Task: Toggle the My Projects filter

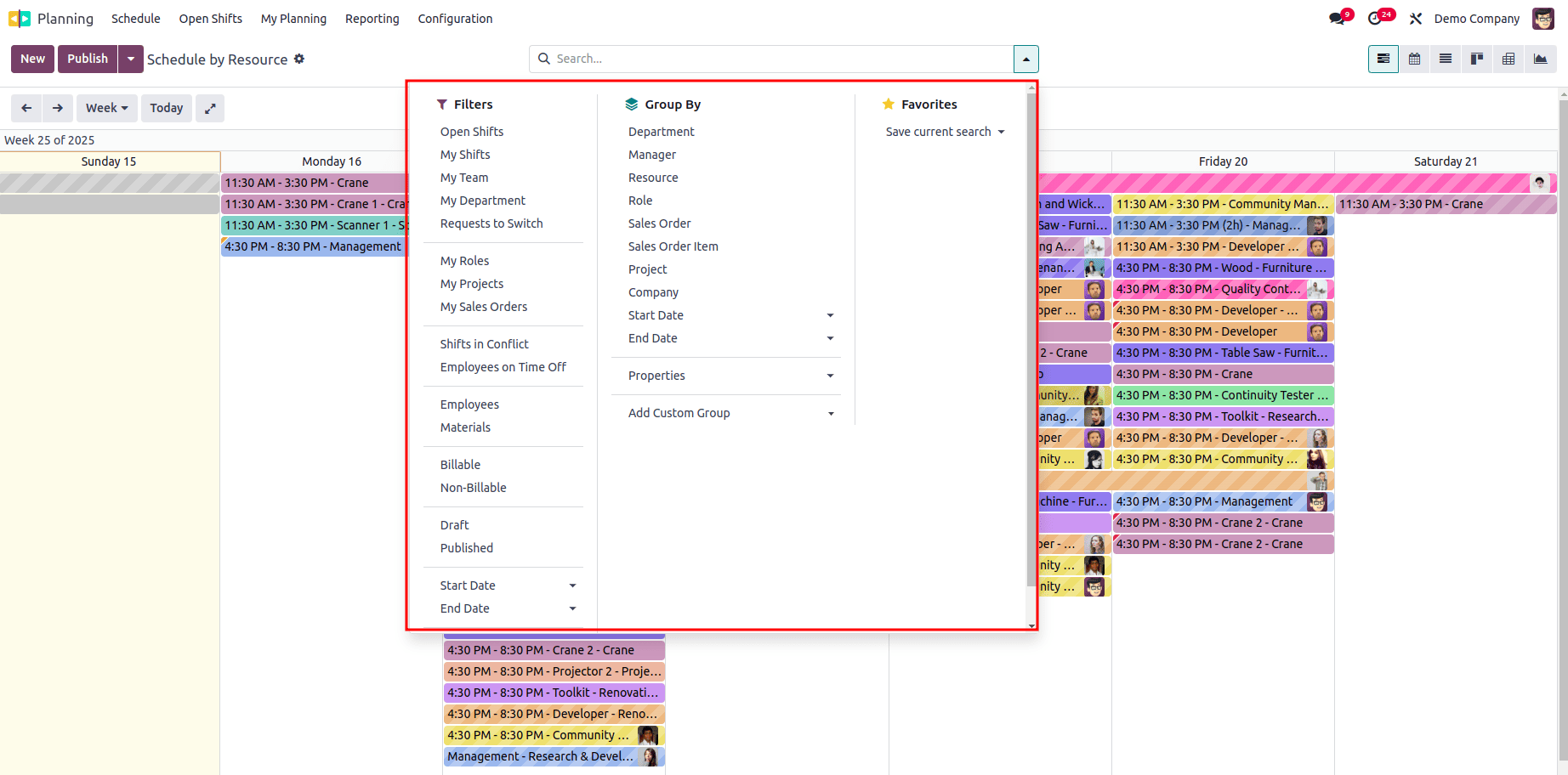Action: (x=472, y=284)
